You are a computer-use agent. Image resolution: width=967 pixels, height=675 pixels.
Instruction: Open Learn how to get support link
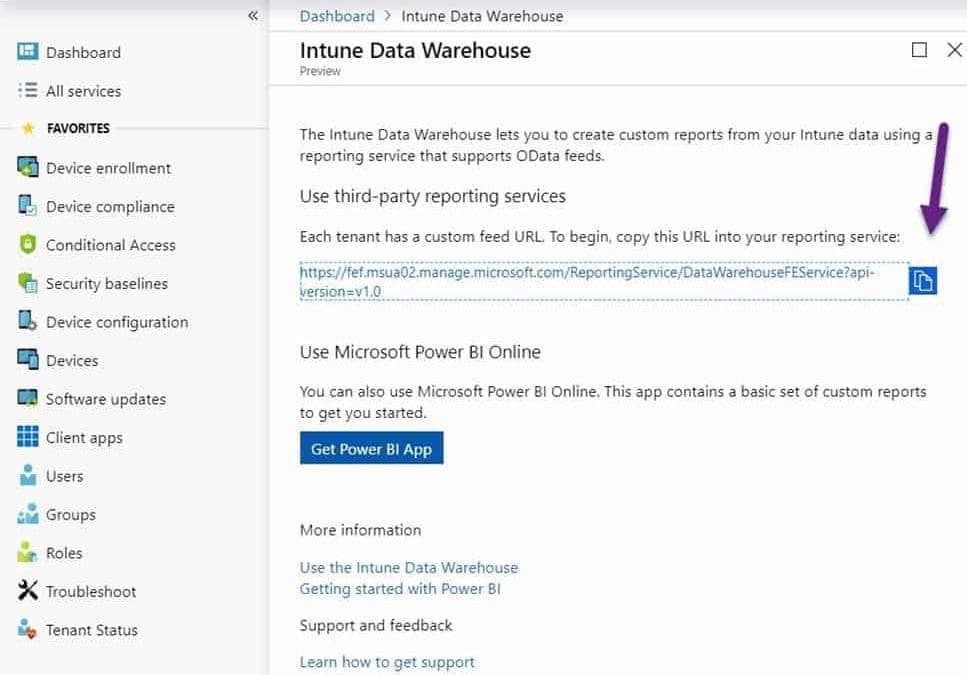pyautogui.click(x=387, y=662)
